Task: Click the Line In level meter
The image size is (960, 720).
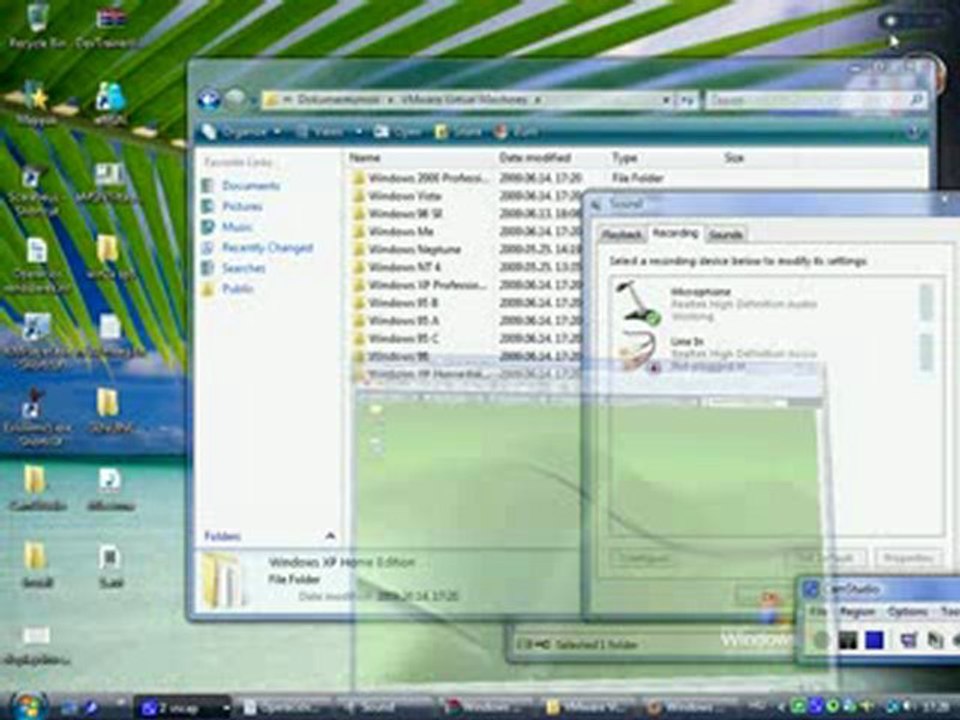Action: [926, 352]
